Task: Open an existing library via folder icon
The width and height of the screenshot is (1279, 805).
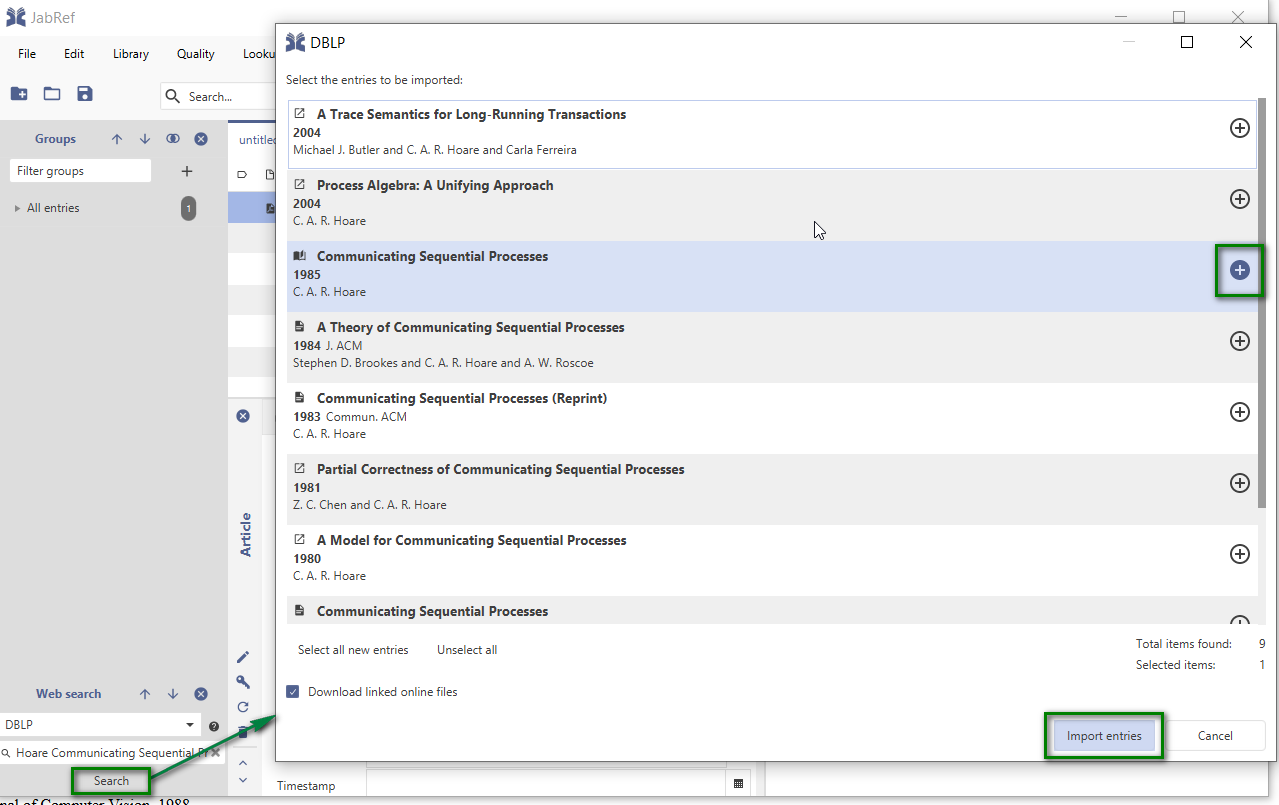Action: [52, 94]
